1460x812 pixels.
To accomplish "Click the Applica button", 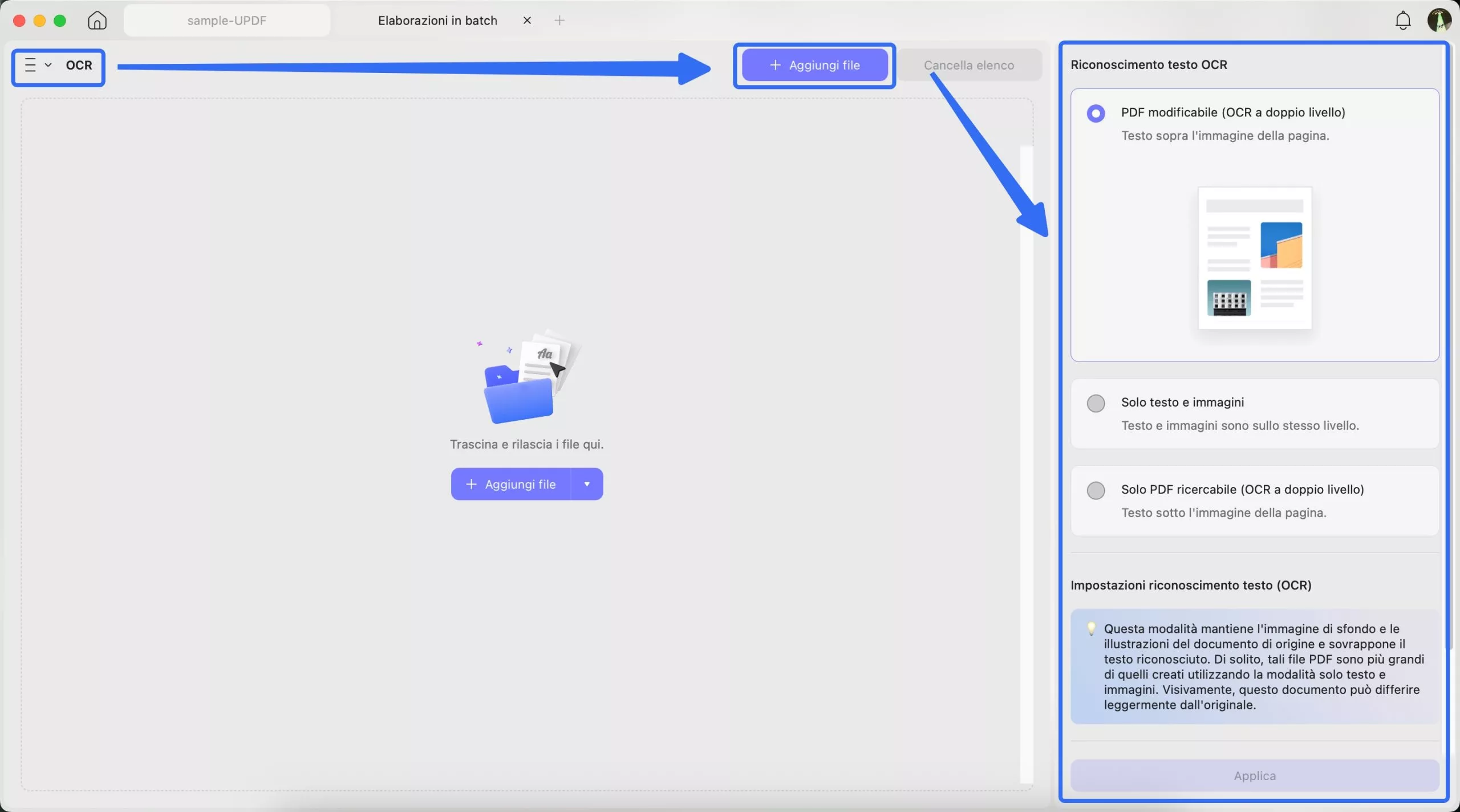I will point(1254,776).
